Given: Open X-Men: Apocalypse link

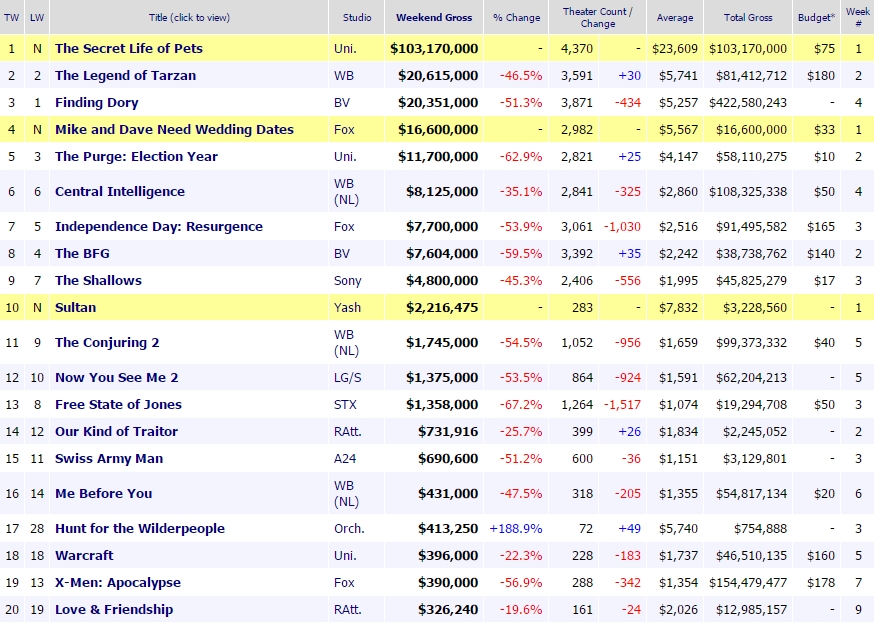Looking at the screenshot, I should (x=118, y=582).
